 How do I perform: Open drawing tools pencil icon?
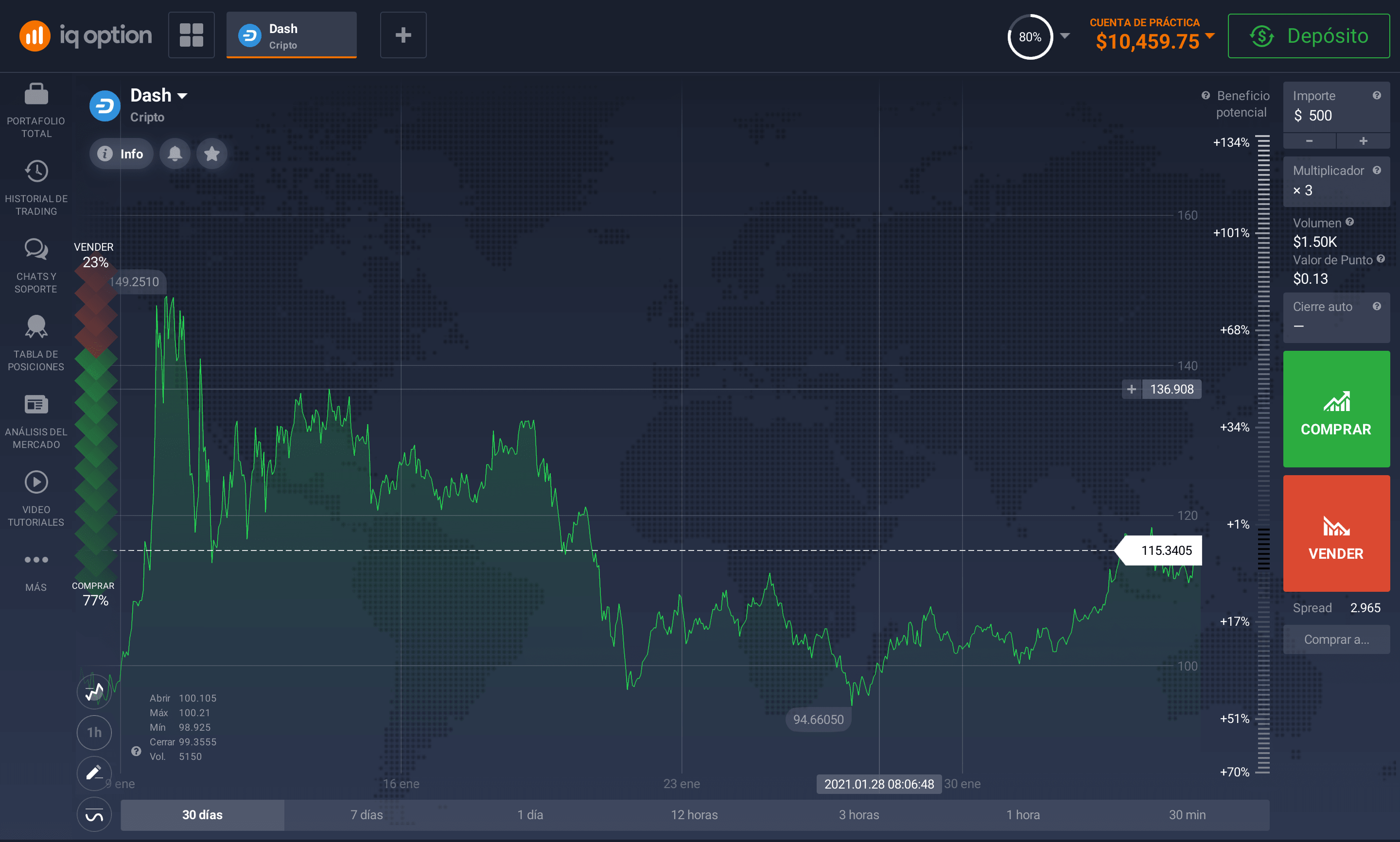point(94,773)
